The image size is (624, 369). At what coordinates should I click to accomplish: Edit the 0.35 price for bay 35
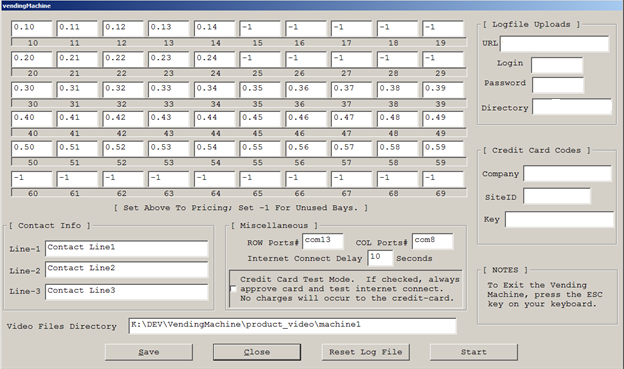coord(260,90)
